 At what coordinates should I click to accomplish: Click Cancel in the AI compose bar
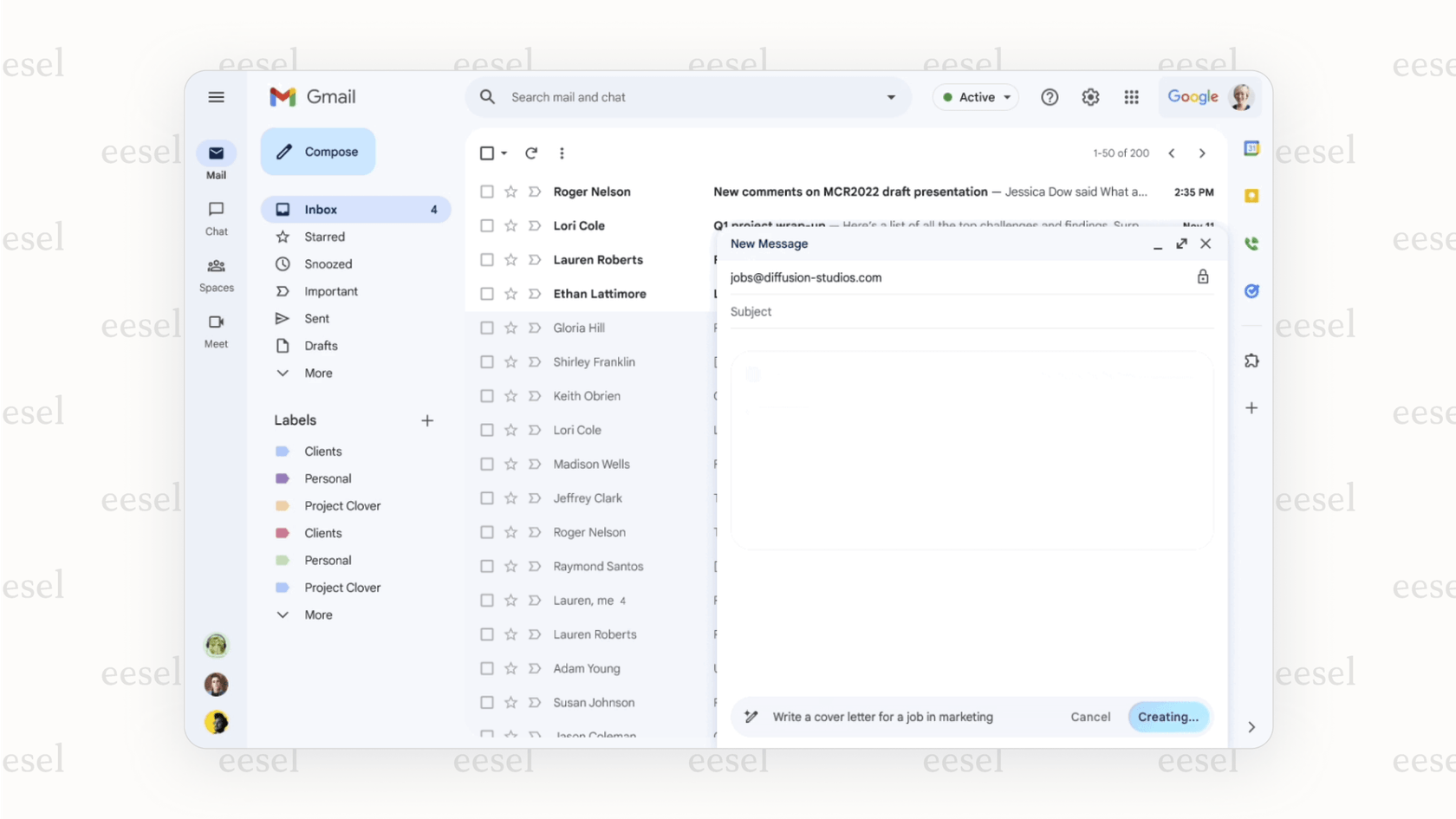(1090, 717)
